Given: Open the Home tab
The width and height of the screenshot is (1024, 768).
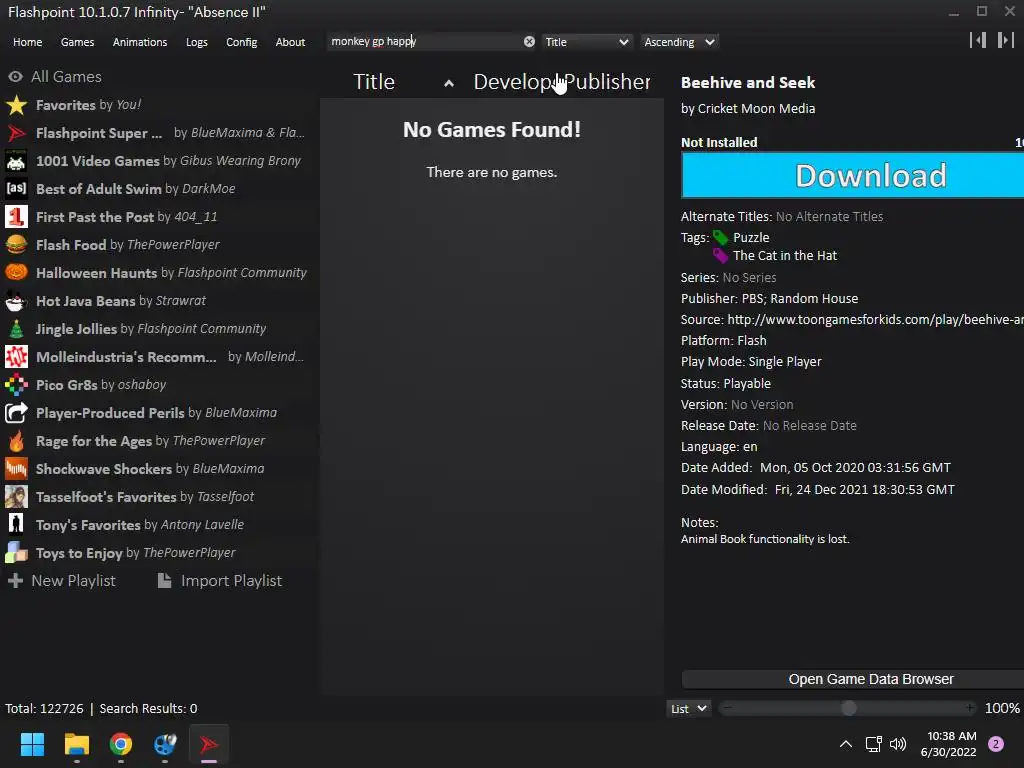Looking at the screenshot, I should coord(27,42).
